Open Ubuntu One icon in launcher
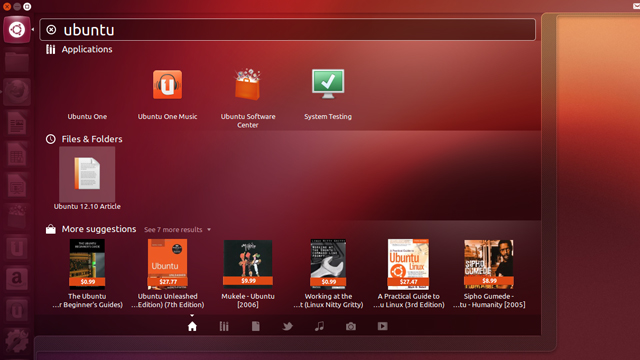Viewport: 640px width, 360px height. pyautogui.click(x=17, y=247)
